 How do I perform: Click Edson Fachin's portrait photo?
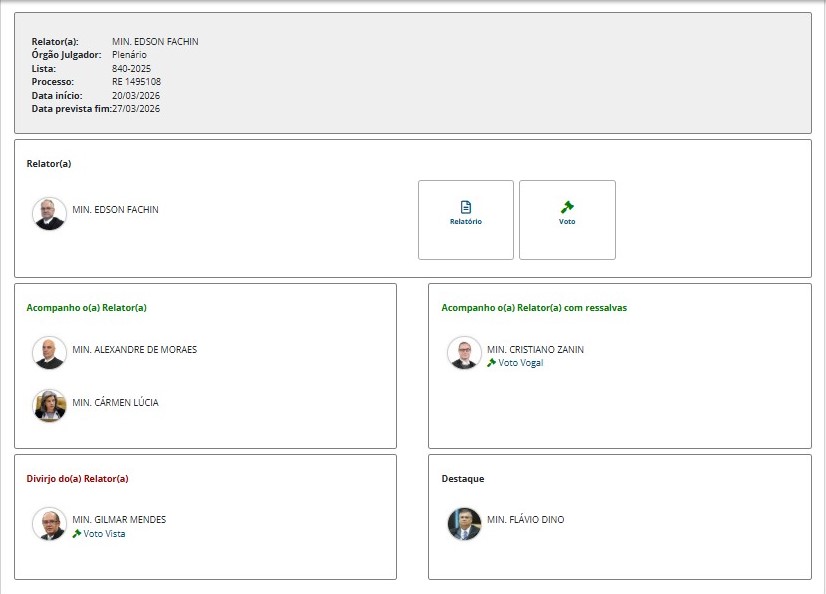49,214
